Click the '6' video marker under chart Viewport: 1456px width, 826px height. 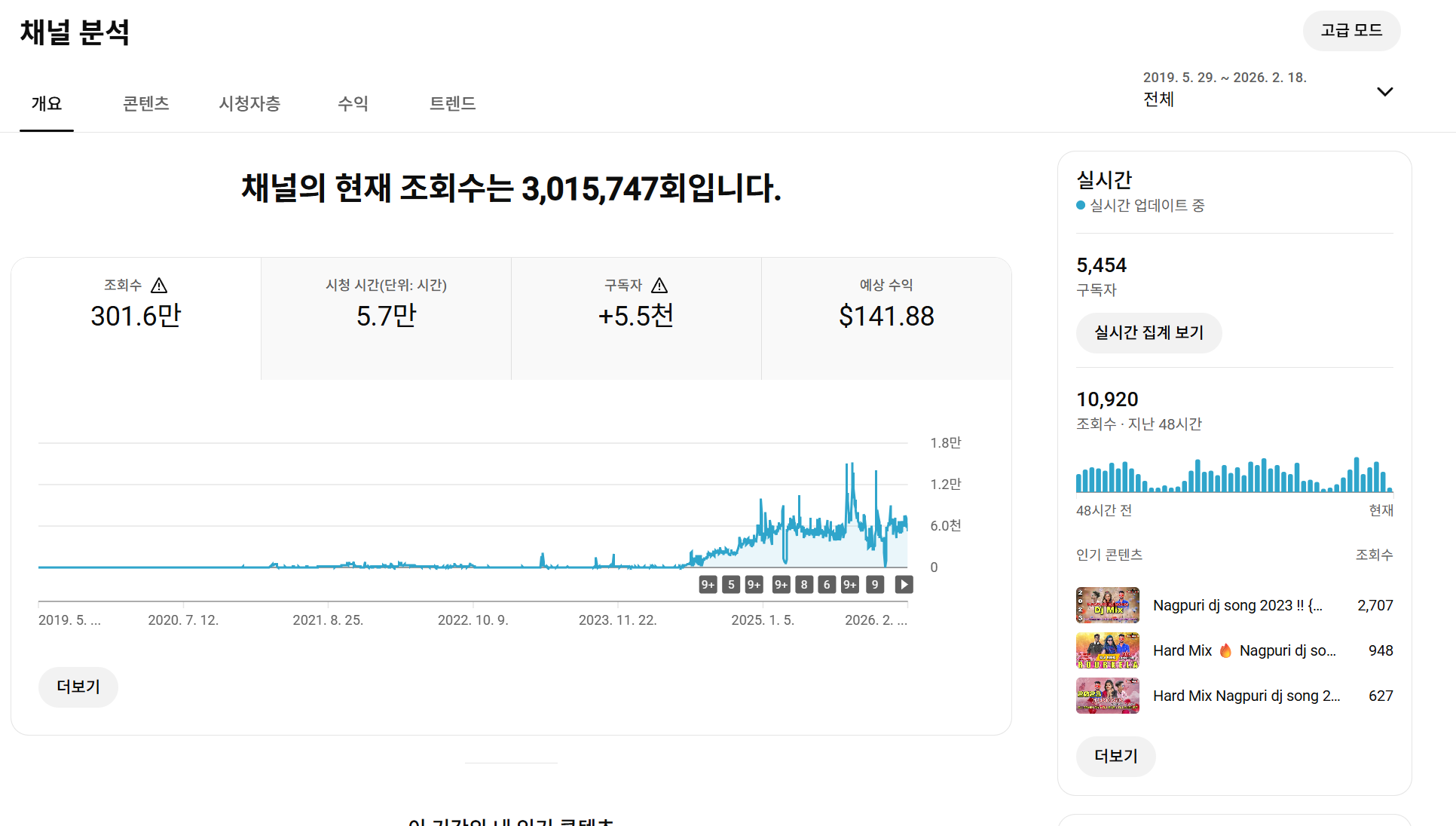point(827,584)
